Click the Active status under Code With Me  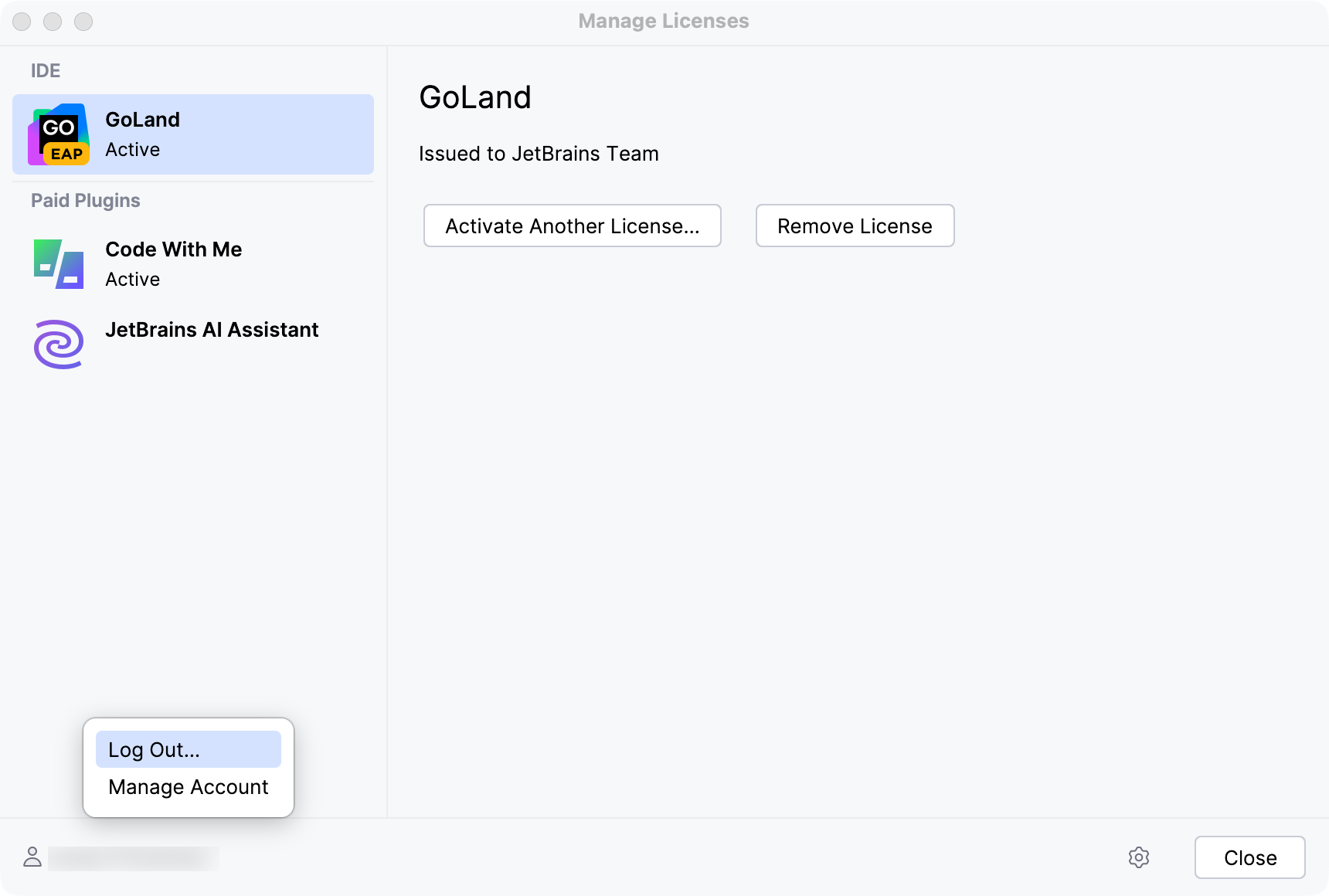coord(133,280)
